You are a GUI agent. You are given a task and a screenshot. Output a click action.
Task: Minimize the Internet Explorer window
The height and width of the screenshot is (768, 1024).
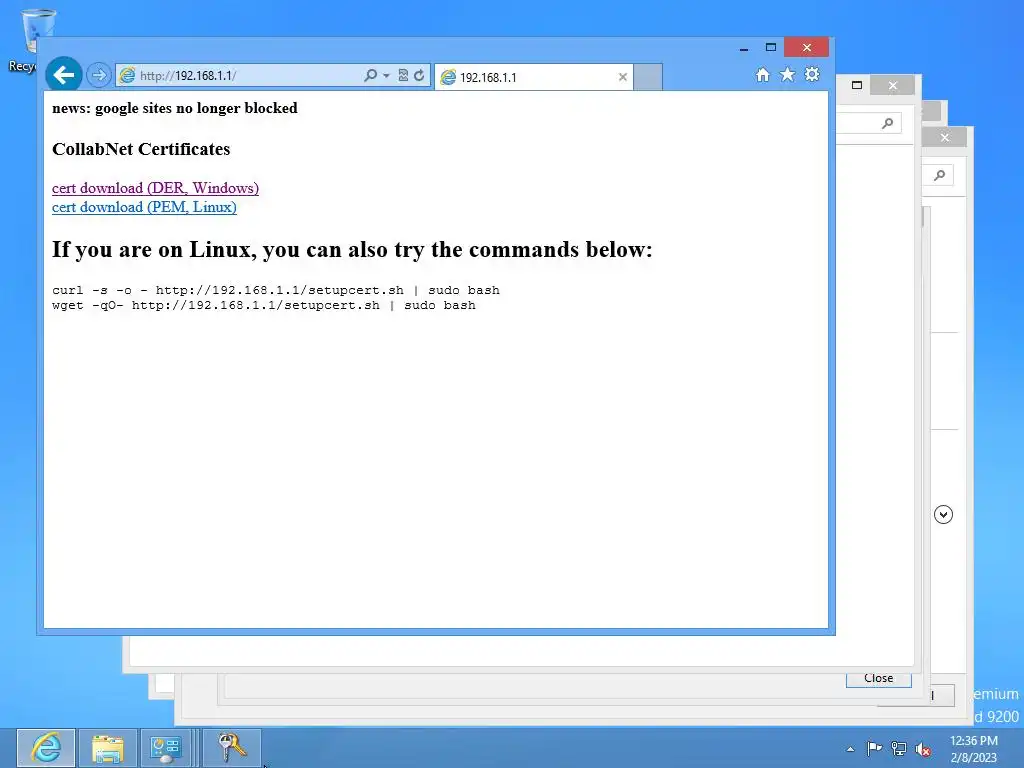click(x=744, y=48)
